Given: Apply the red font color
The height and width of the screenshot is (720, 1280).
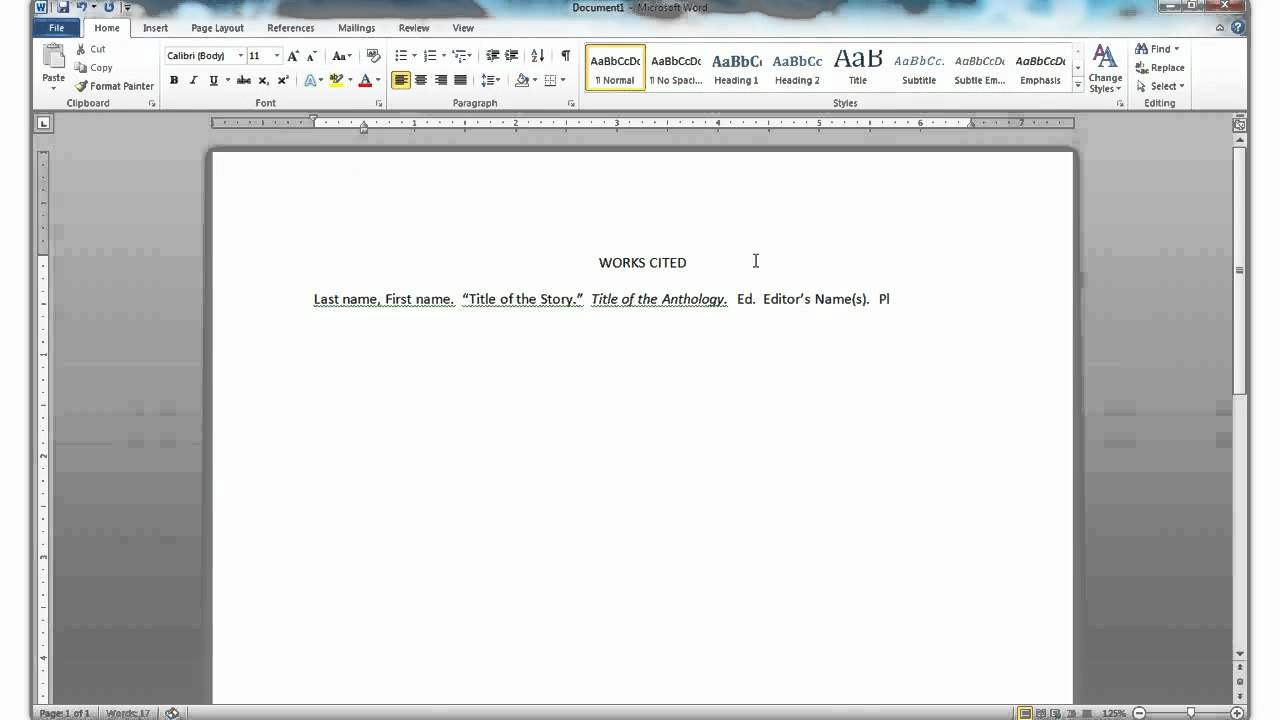Looking at the screenshot, I should pos(365,80).
